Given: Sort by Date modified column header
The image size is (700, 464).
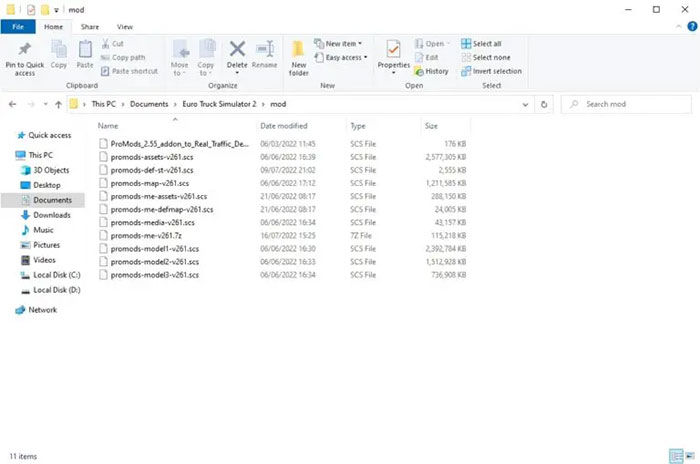Looking at the screenshot, I should click(284, 126).
